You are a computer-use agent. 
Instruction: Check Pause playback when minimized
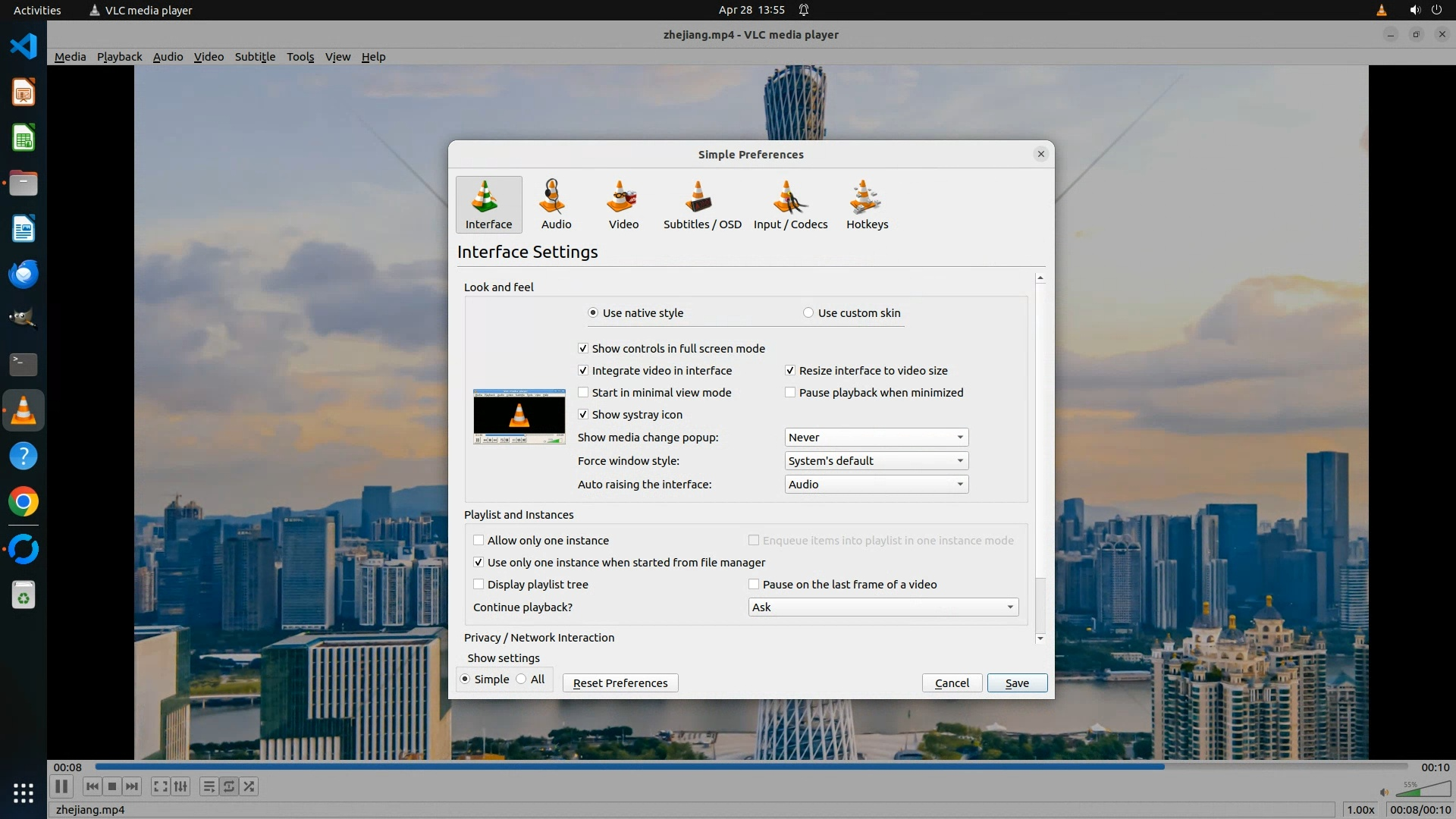790,393
